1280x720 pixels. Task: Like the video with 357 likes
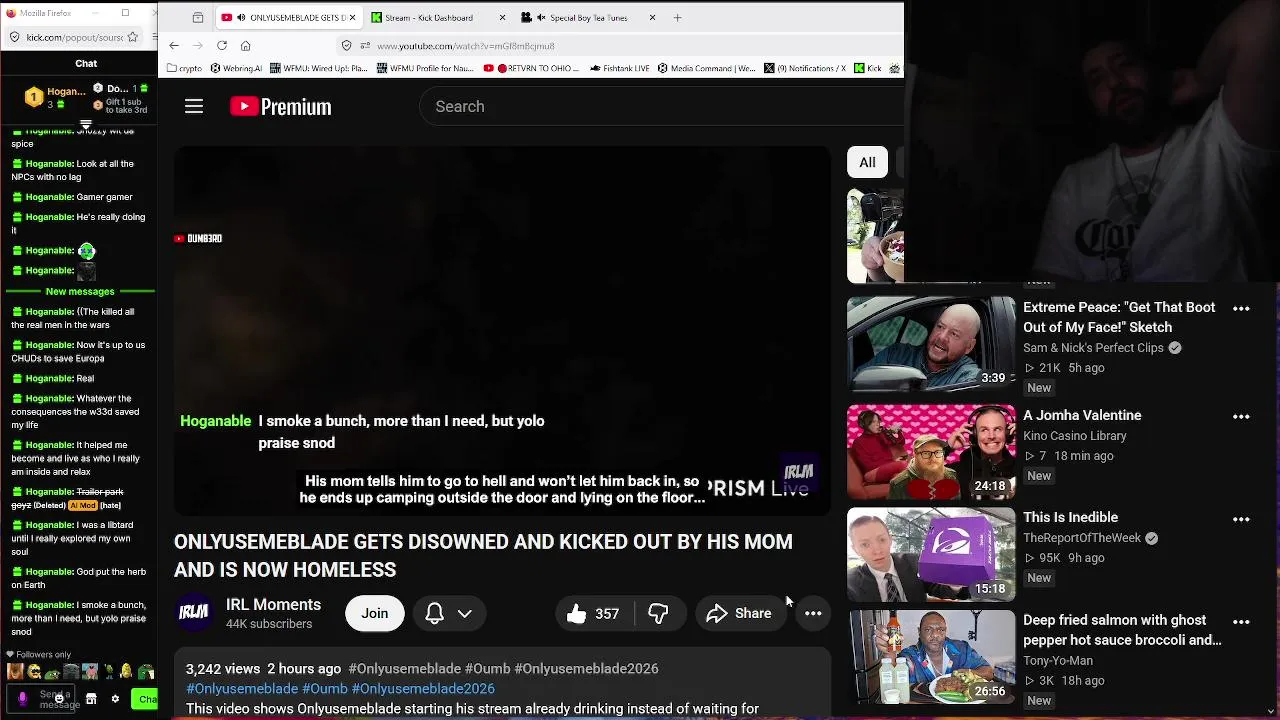(593, 614)
